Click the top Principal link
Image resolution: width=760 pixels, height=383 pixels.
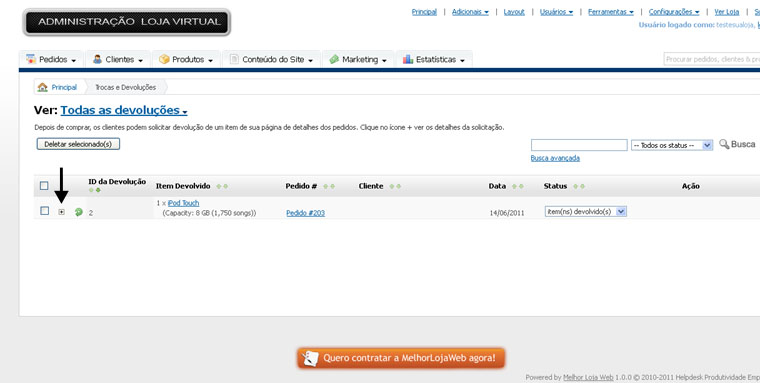424,12
